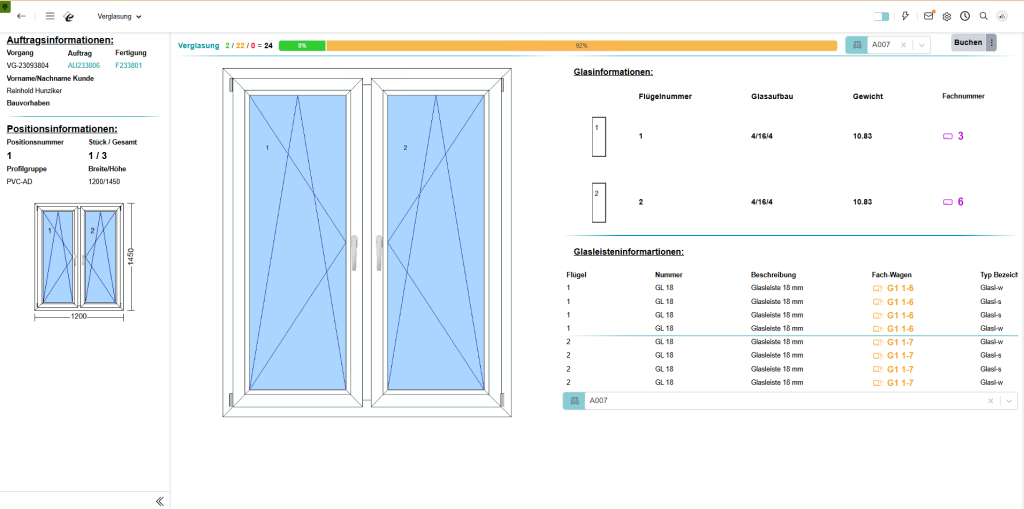Open the settings gear icon

(947, 16)
